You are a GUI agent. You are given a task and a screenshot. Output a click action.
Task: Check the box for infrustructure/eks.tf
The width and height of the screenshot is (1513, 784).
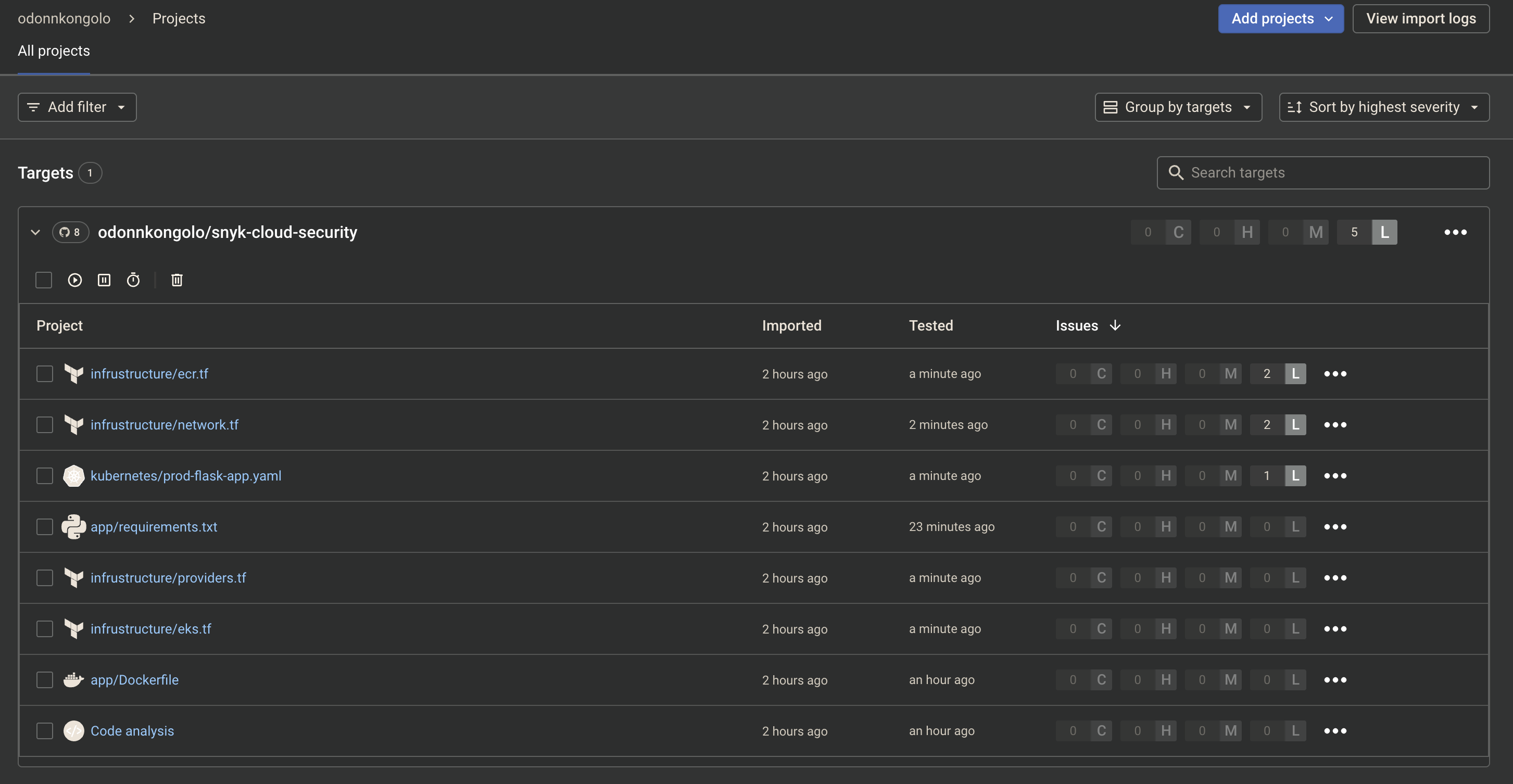pos(45,629)
